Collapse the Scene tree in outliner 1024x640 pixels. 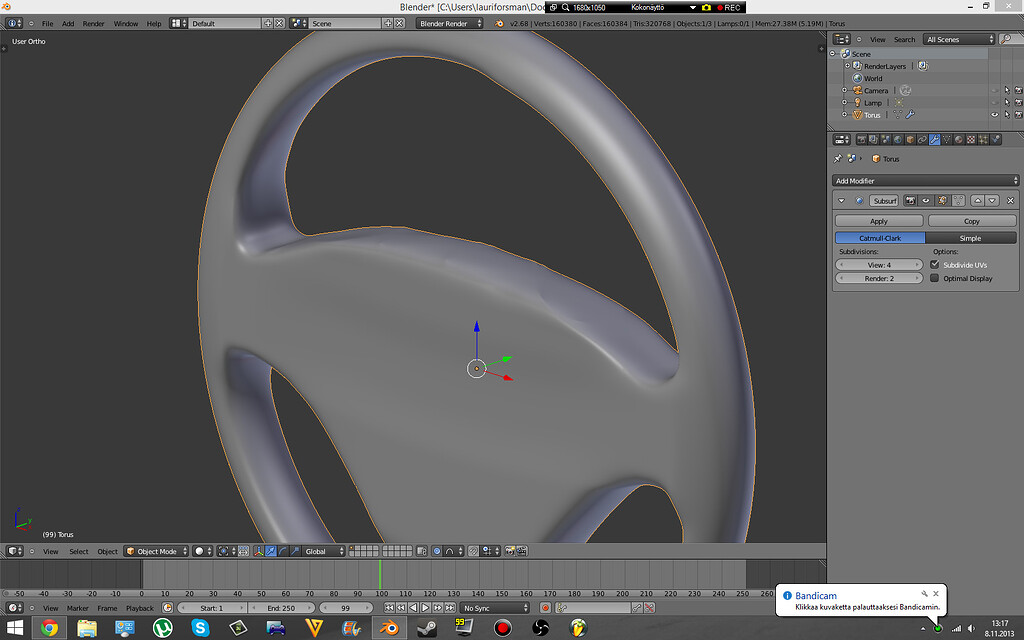(833, 54)
